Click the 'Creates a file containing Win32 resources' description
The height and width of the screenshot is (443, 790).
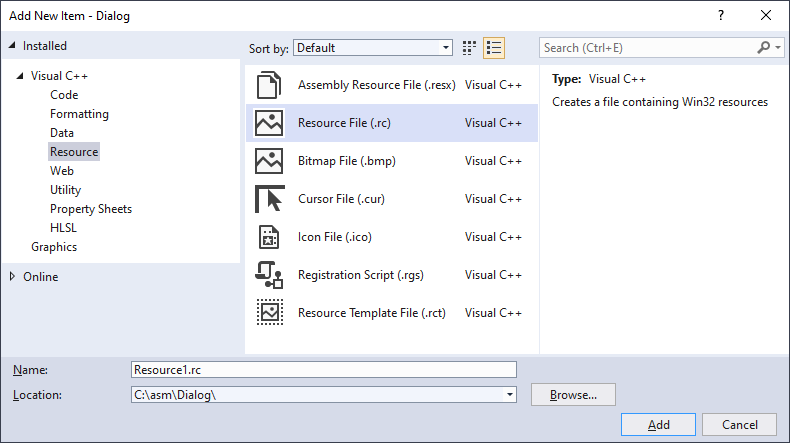click(x=660, y=102)
